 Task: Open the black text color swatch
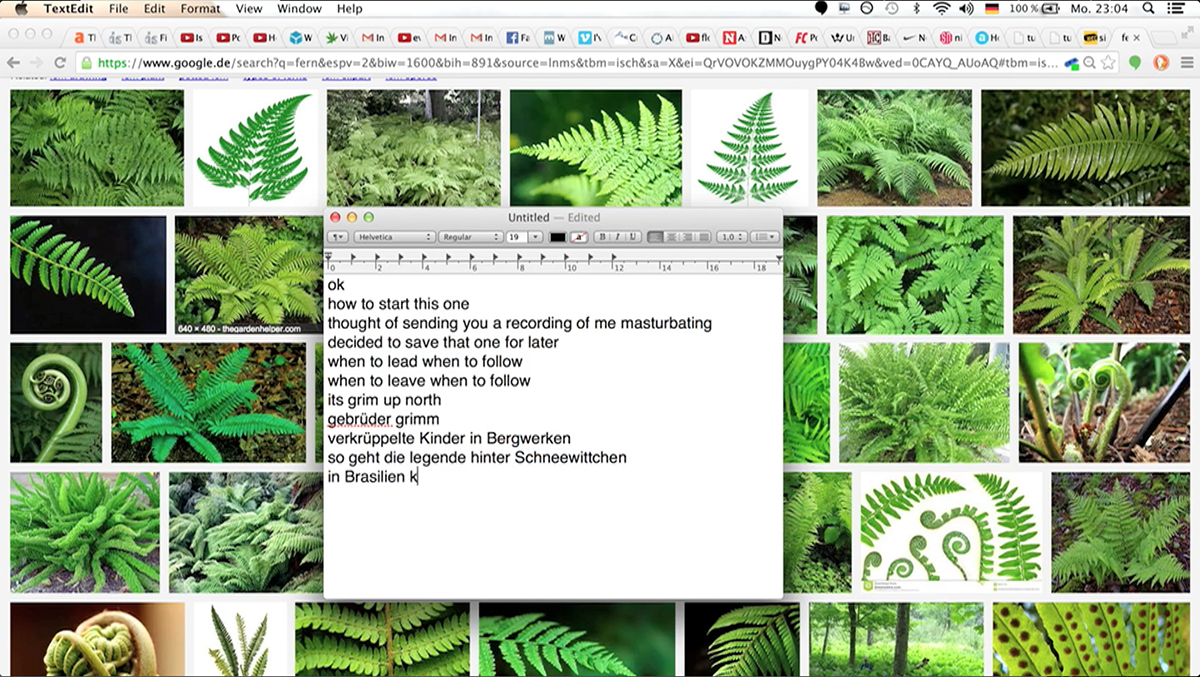coord(557,237)
